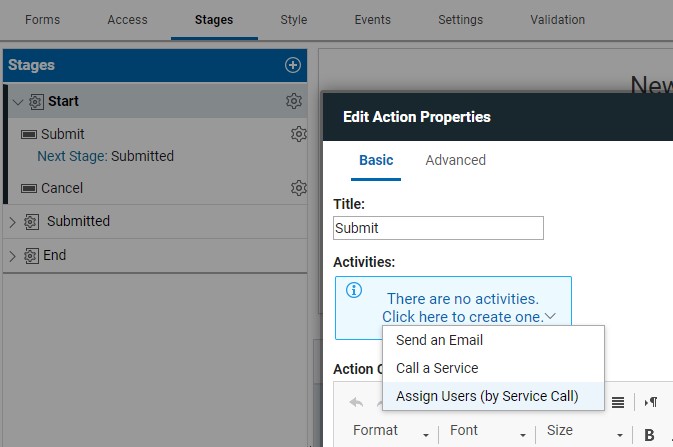Collapse the Start stage

(18, 102)
